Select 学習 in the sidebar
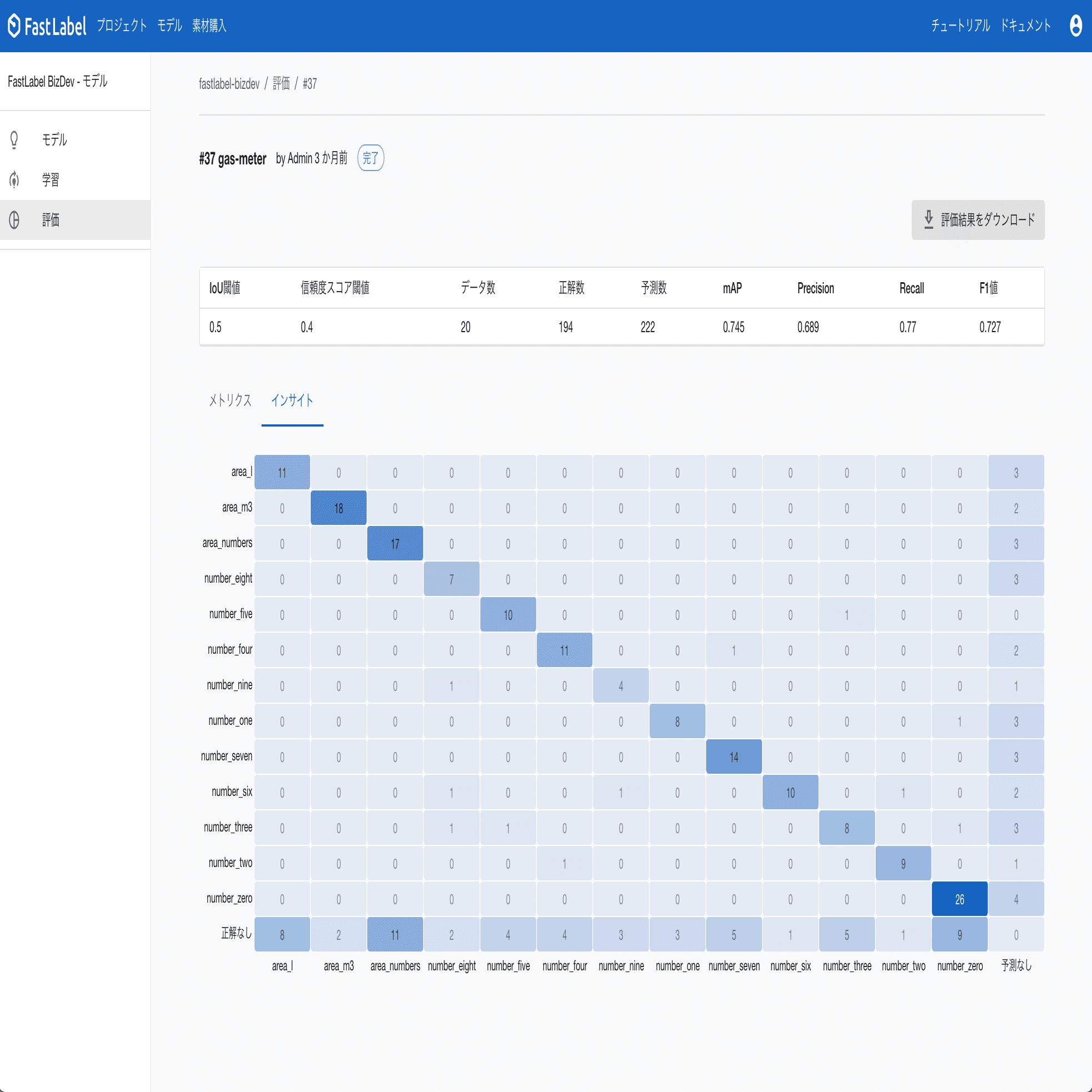The height and width of the screenshot is (1092, 1092). click(75, 180)
